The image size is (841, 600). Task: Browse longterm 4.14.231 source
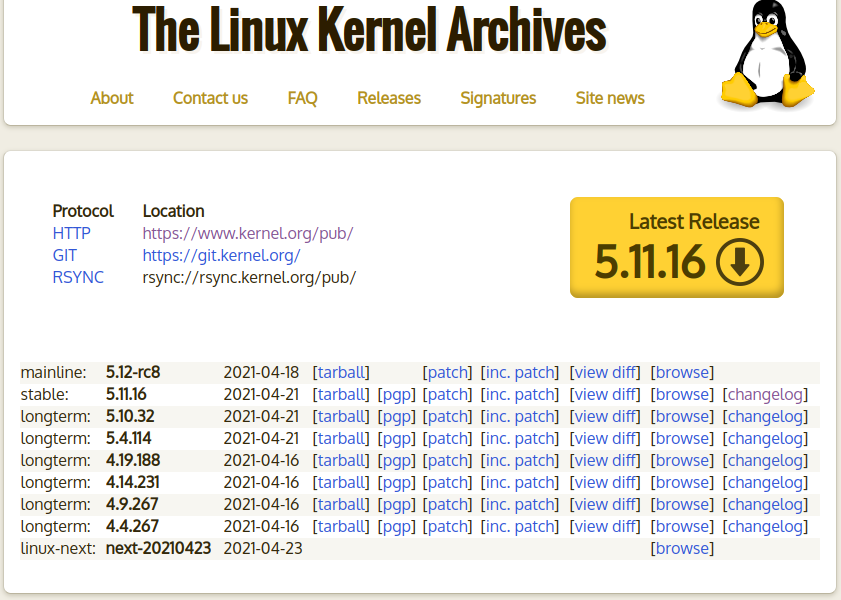tap(682, 482)
